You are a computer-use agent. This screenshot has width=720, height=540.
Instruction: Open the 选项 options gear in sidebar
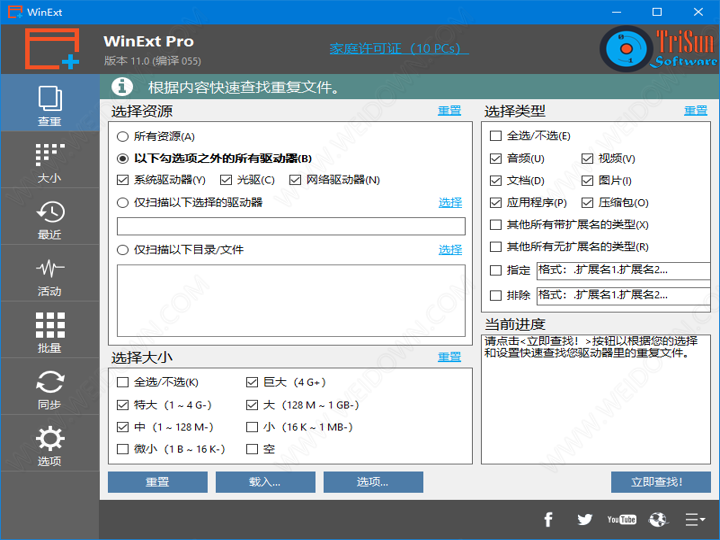50,444
